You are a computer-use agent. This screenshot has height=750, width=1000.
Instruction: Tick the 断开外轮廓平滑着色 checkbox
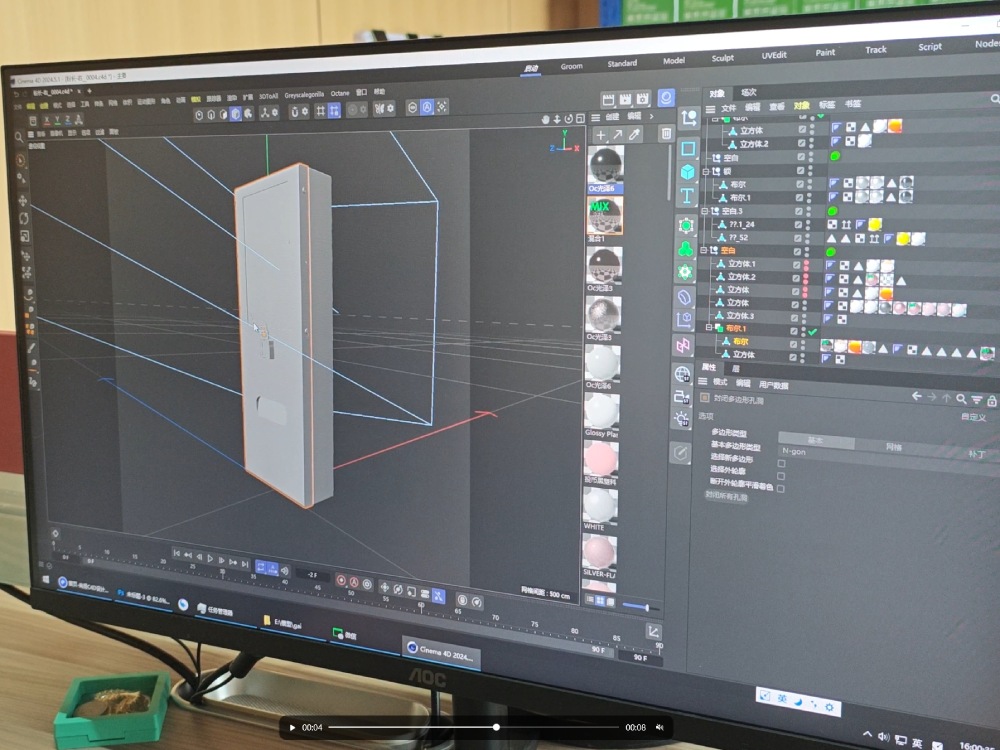[780, 489]
